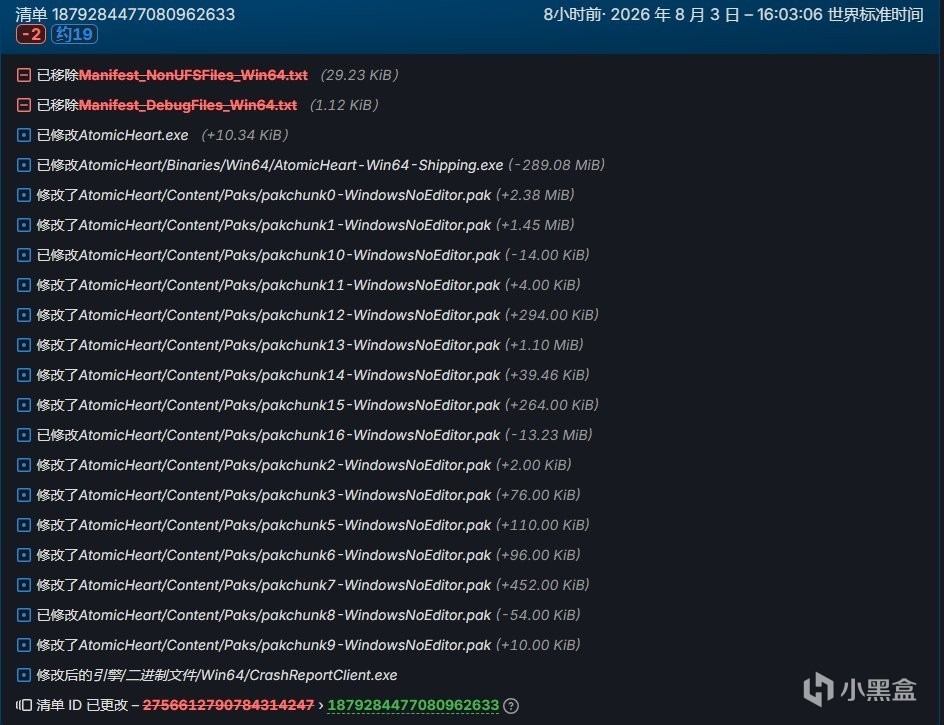Click modified icon beside pakchunk12-WindowsNoEditor.pak
Viewport: 944px width, 725px height.
24,315
